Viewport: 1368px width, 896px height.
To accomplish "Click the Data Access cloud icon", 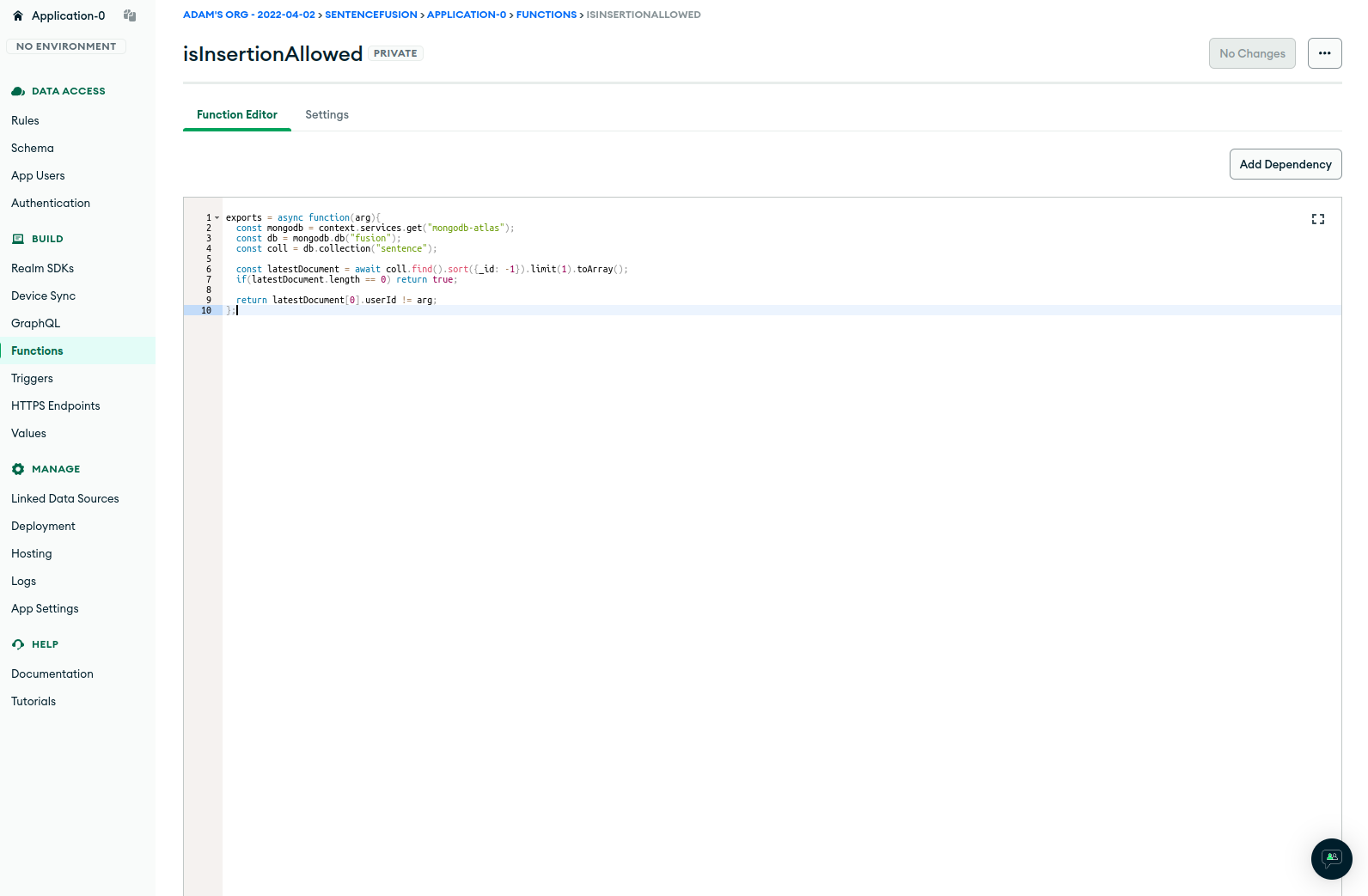I will [x=18, y=91].
